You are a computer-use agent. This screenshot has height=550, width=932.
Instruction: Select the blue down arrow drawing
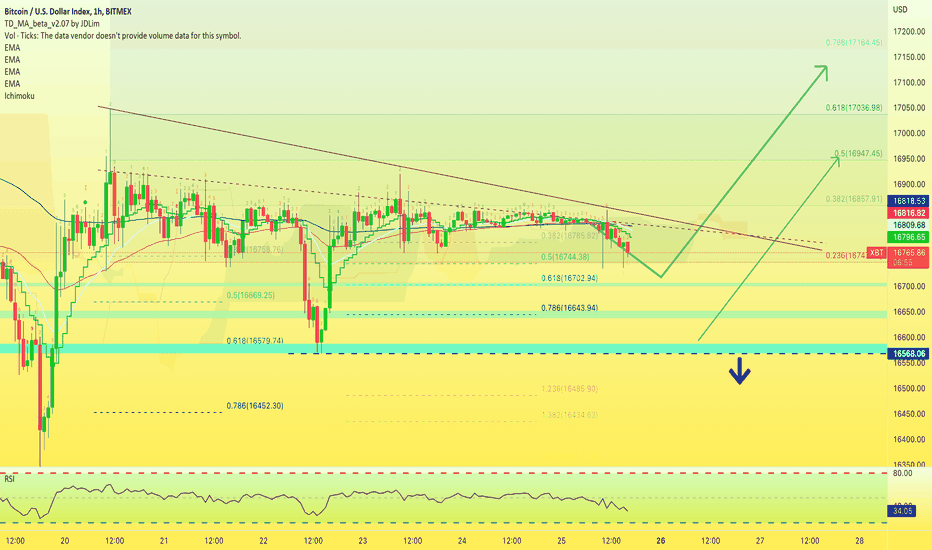[739, 371]
